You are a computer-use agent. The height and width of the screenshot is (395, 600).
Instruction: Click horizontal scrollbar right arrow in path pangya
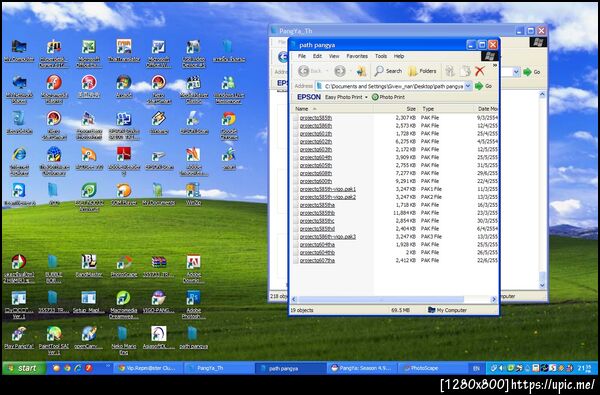click(x=494, y=299)
